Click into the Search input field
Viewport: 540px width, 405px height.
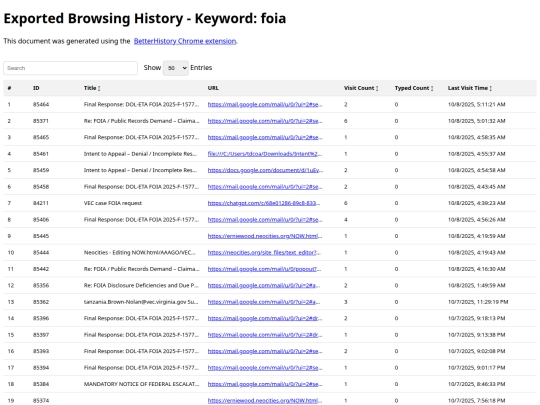[x=71, y=68]
